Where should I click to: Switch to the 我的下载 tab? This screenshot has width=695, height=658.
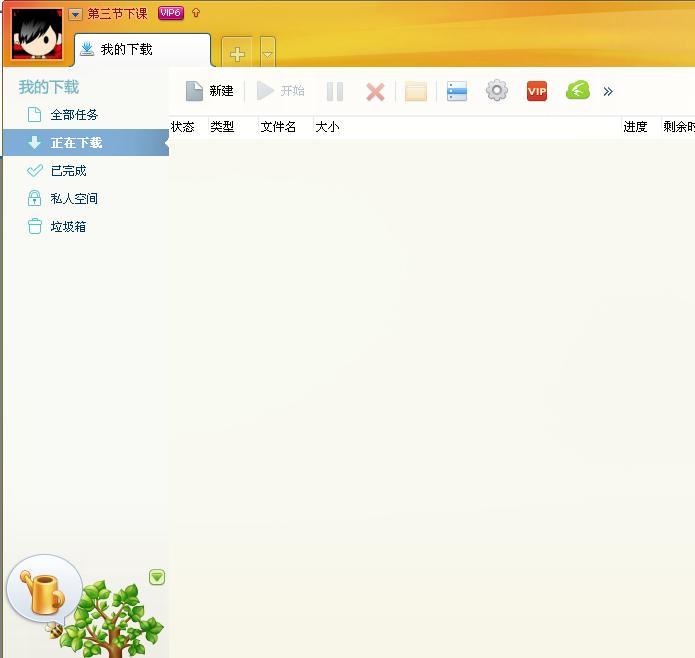142,50
